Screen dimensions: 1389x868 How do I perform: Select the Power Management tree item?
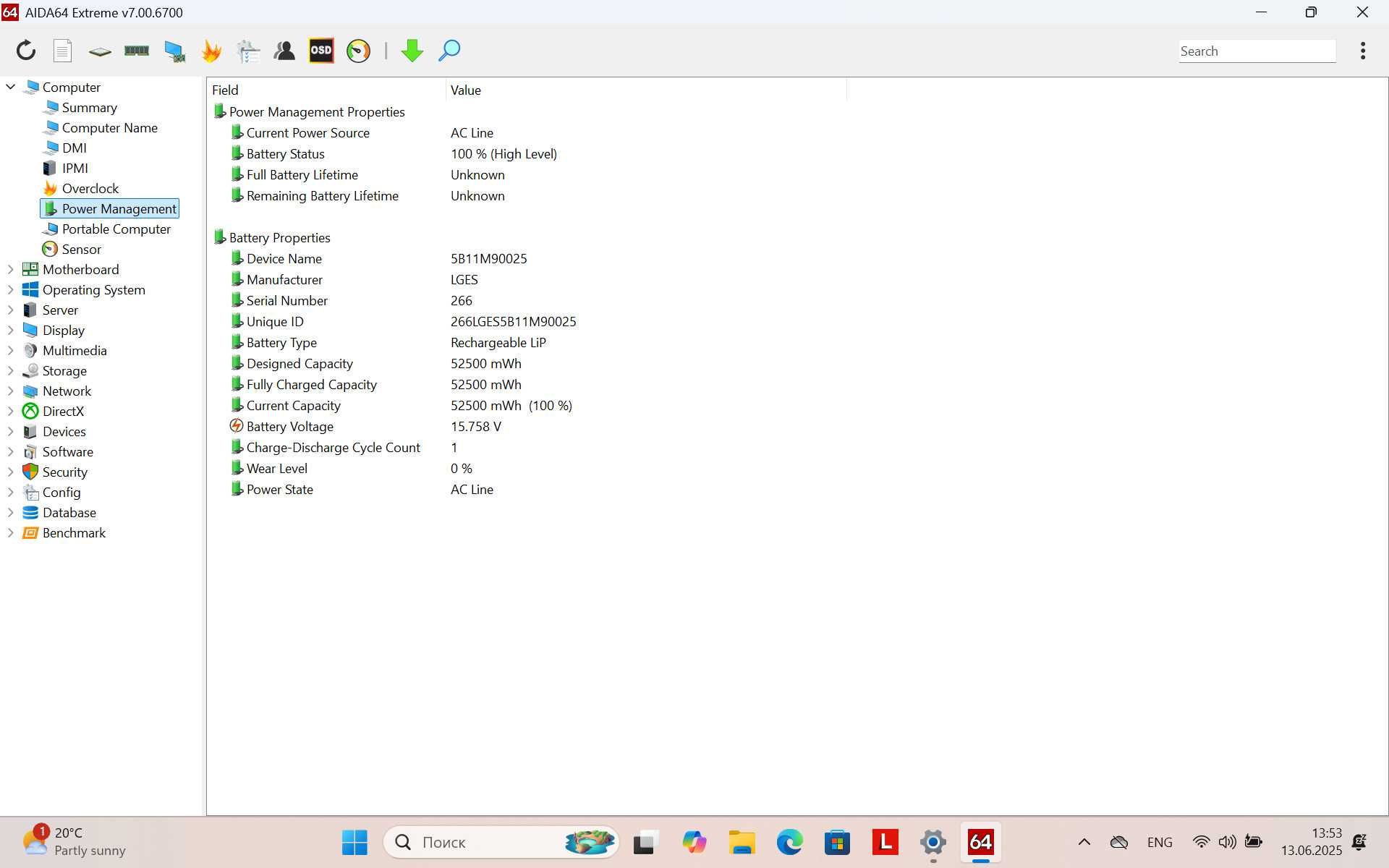pyautogui.click(x=110, y=208)
